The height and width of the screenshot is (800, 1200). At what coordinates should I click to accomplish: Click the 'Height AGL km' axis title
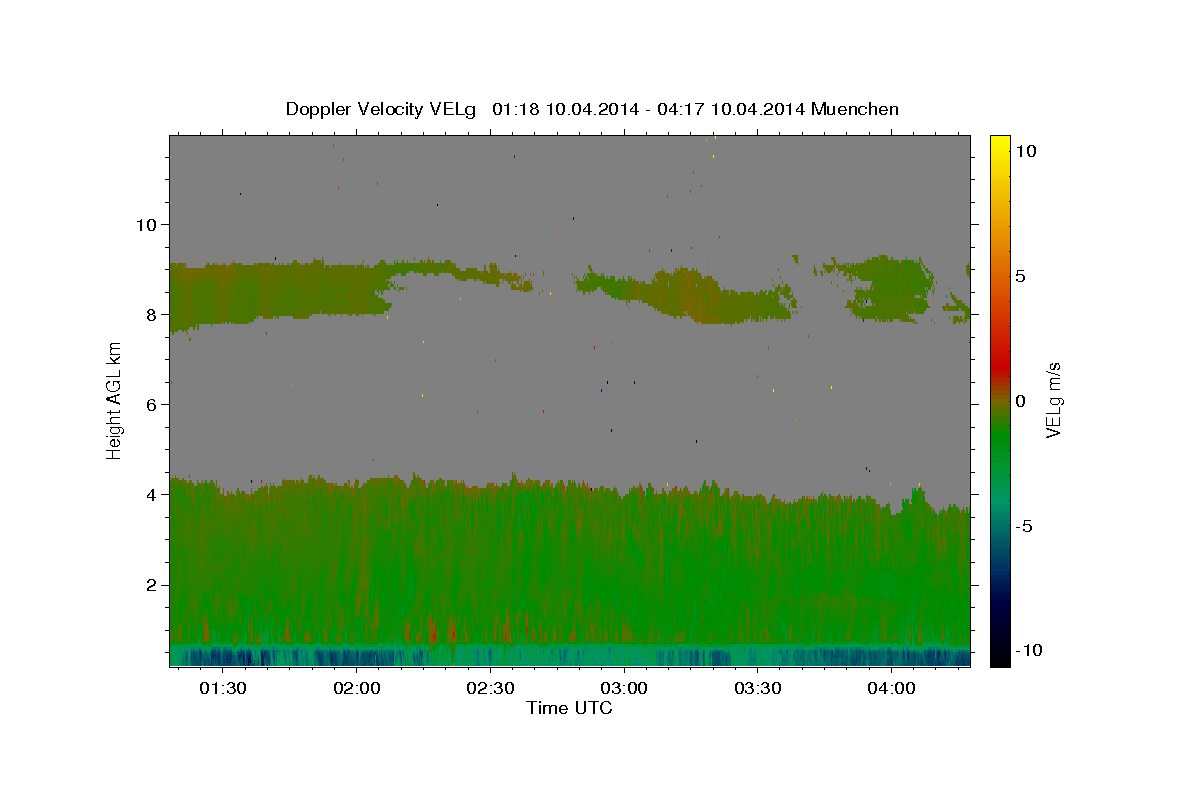[115, 400]
